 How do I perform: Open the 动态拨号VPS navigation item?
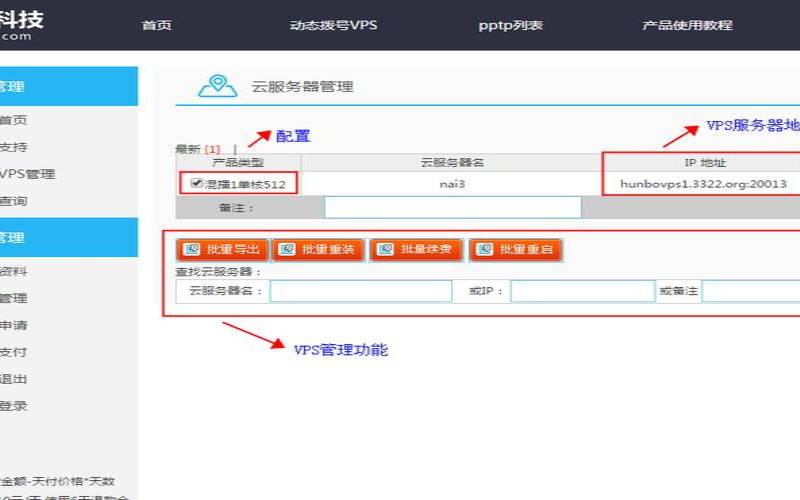tap(333, 25)
